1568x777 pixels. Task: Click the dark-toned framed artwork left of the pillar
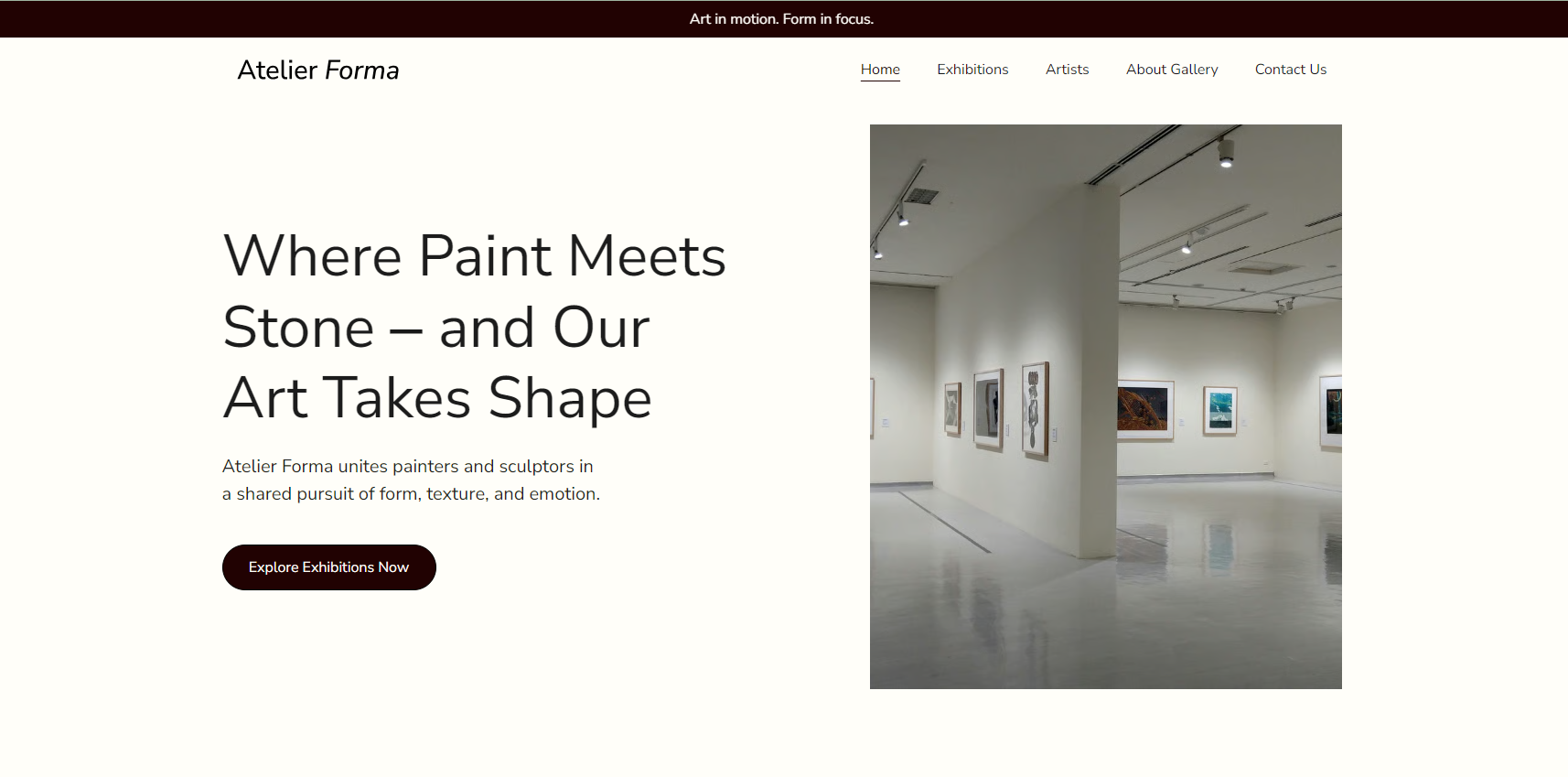pos(988,408)
